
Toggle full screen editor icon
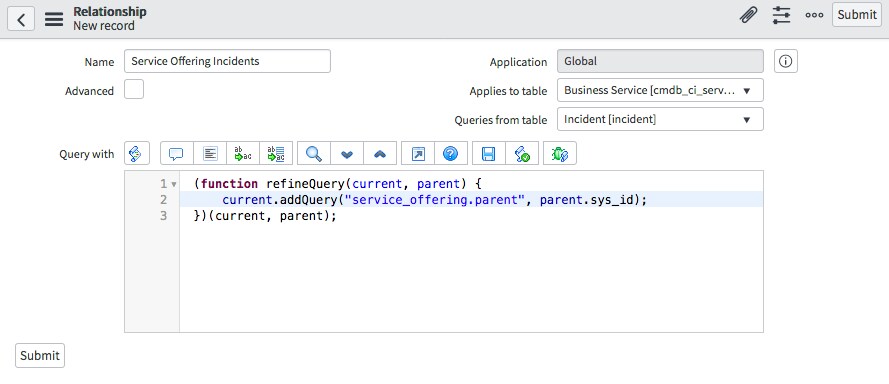click(418, 153)
